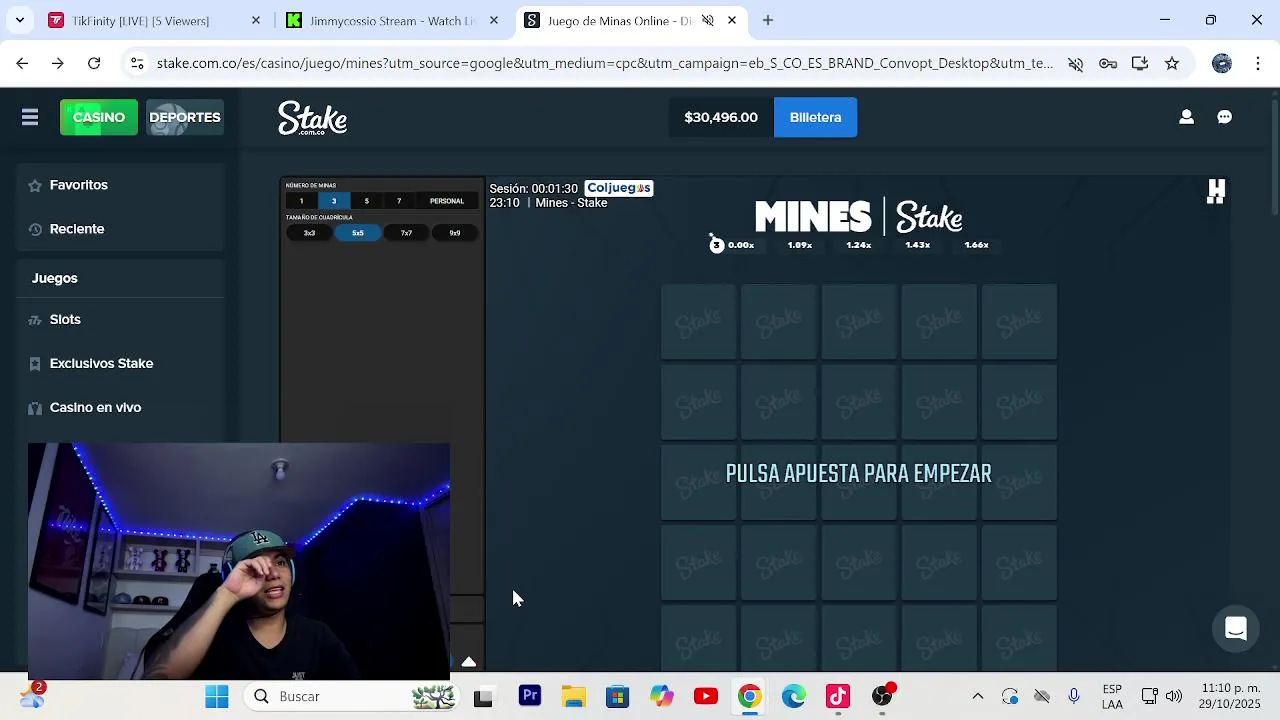Open the Chrome profile avatar
The width and height of the screenshot is (1280, 720).
coord(1222,63)
